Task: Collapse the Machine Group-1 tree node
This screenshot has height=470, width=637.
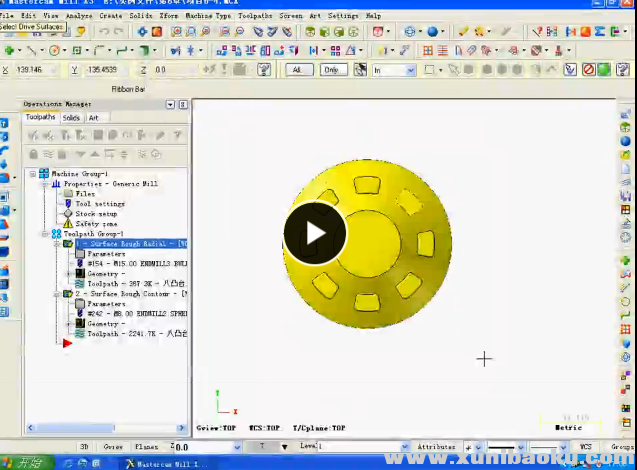Action: [33, 174]
